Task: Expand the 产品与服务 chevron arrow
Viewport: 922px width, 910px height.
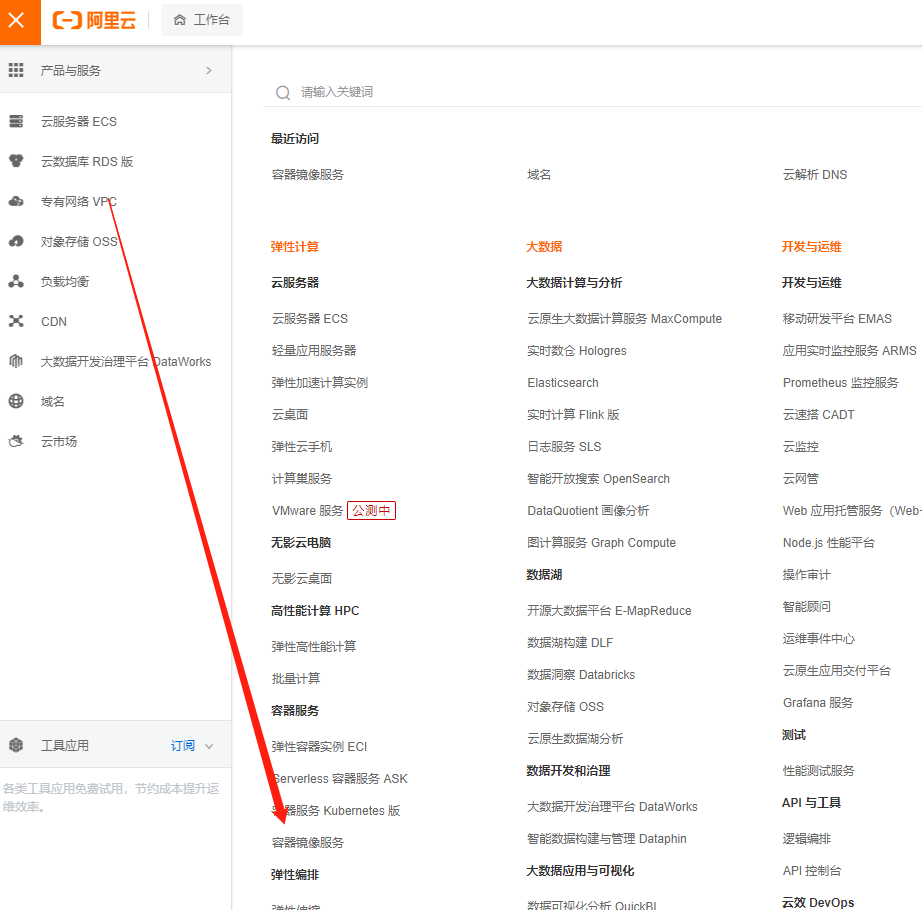Action: click(209, 71)
